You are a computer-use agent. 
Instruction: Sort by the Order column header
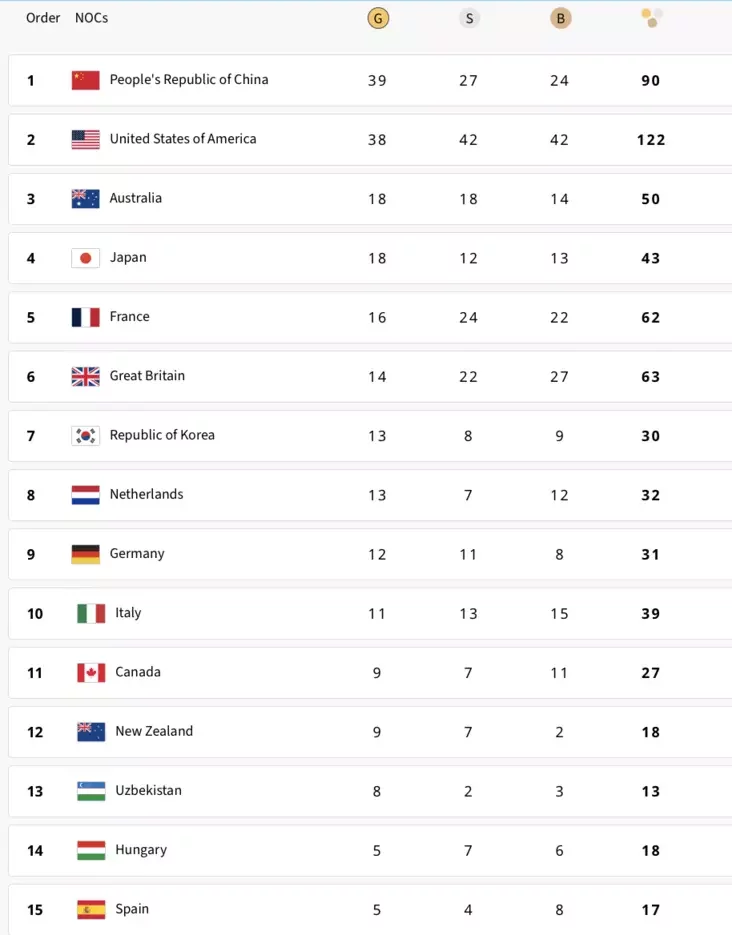pos(43,18)
